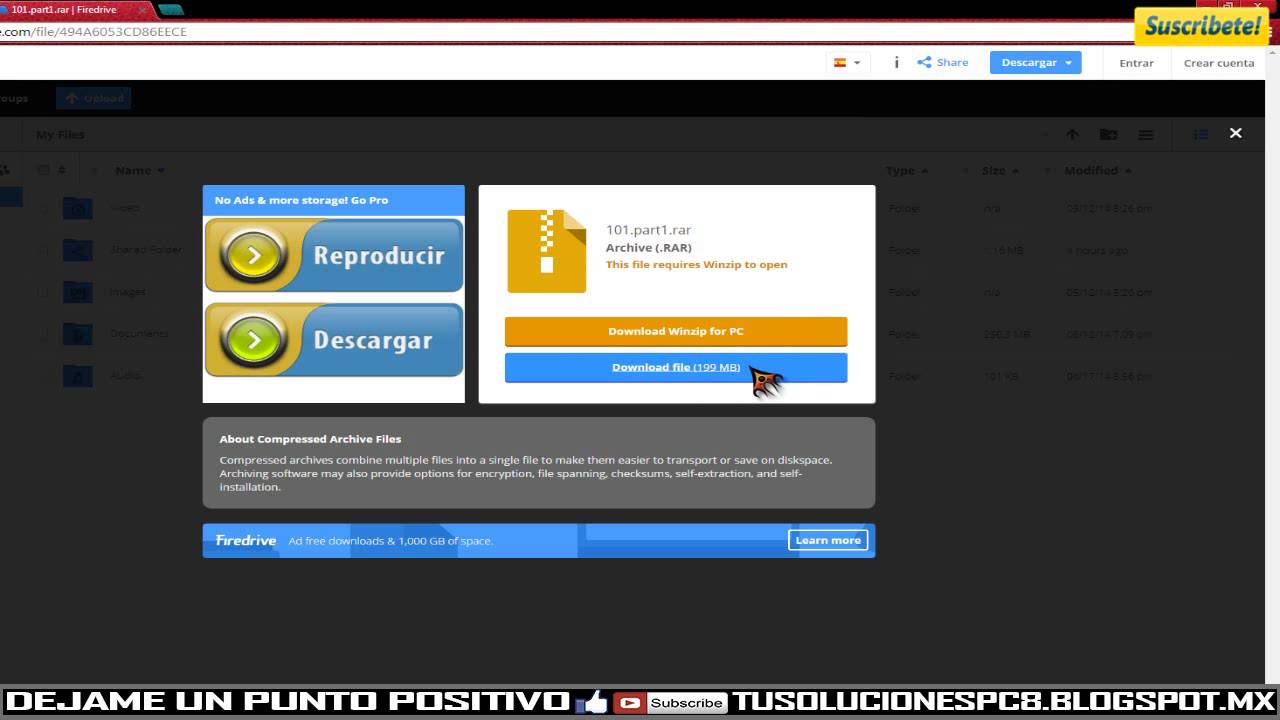Image resolution: width=1280 pixels, height=720 pixels.
Task: Open the Spanish flag language selector
Action: (x=847, y=62)
